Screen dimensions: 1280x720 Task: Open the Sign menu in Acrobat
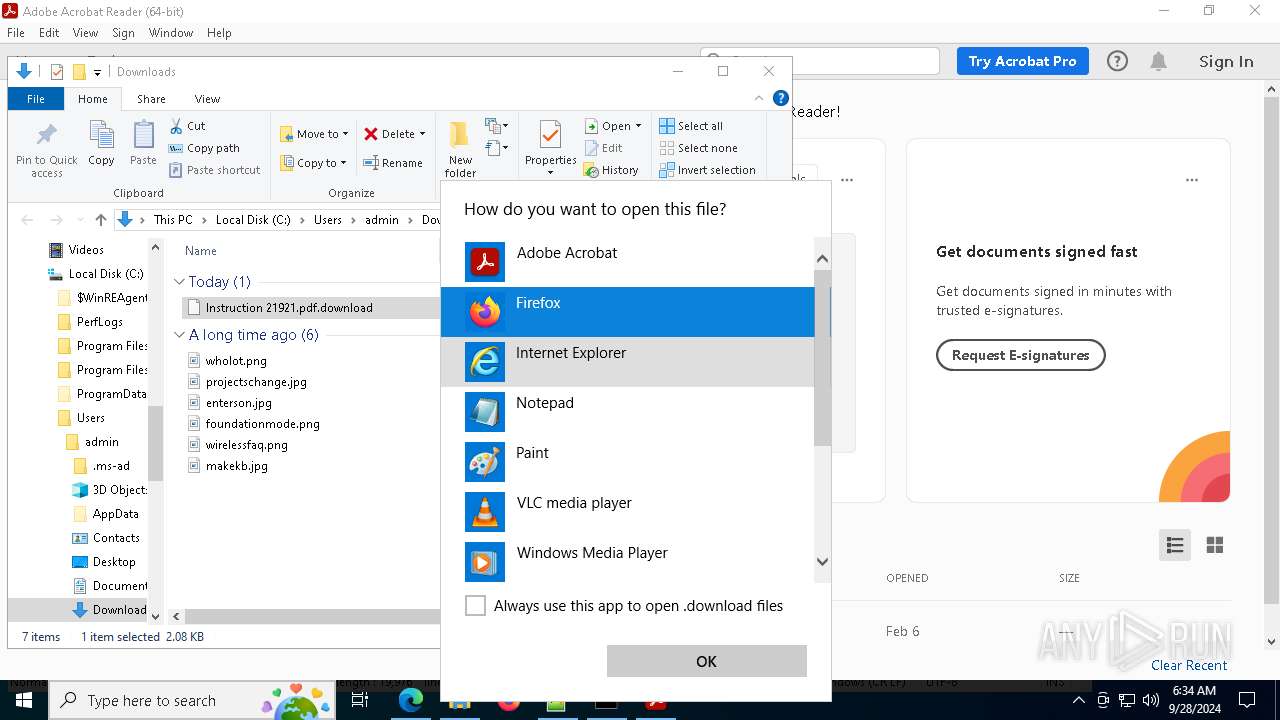[x=123, y=33]
